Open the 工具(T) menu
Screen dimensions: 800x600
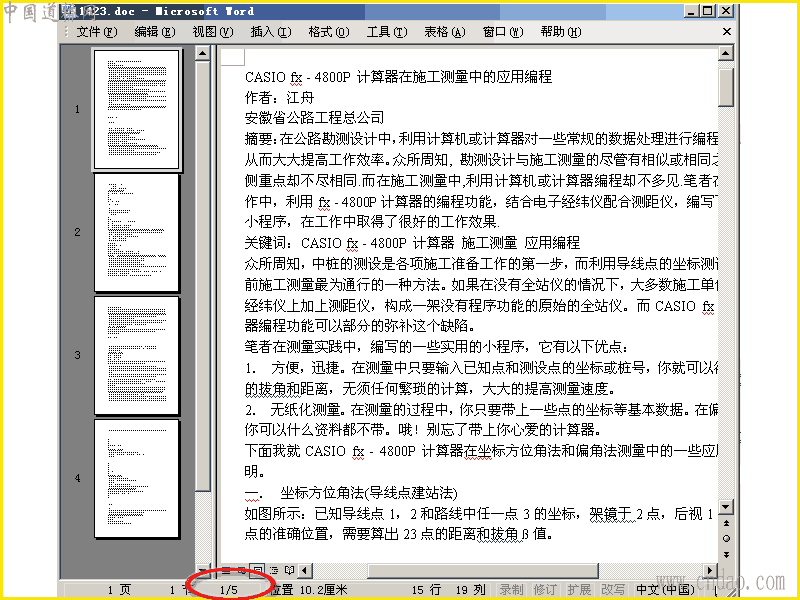click(387, 32)
